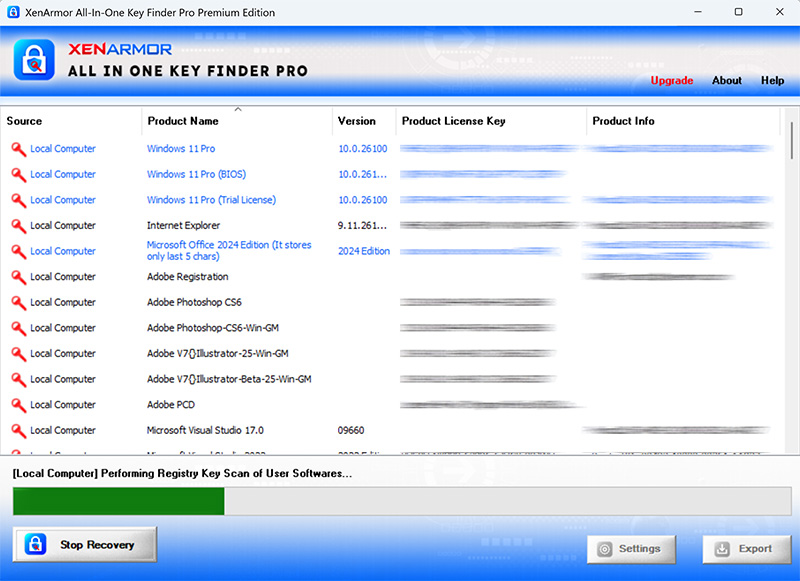The image size is (800, 581).
Task: Click the key icon in the Adobe PCD row
Action: click(18, 405)
